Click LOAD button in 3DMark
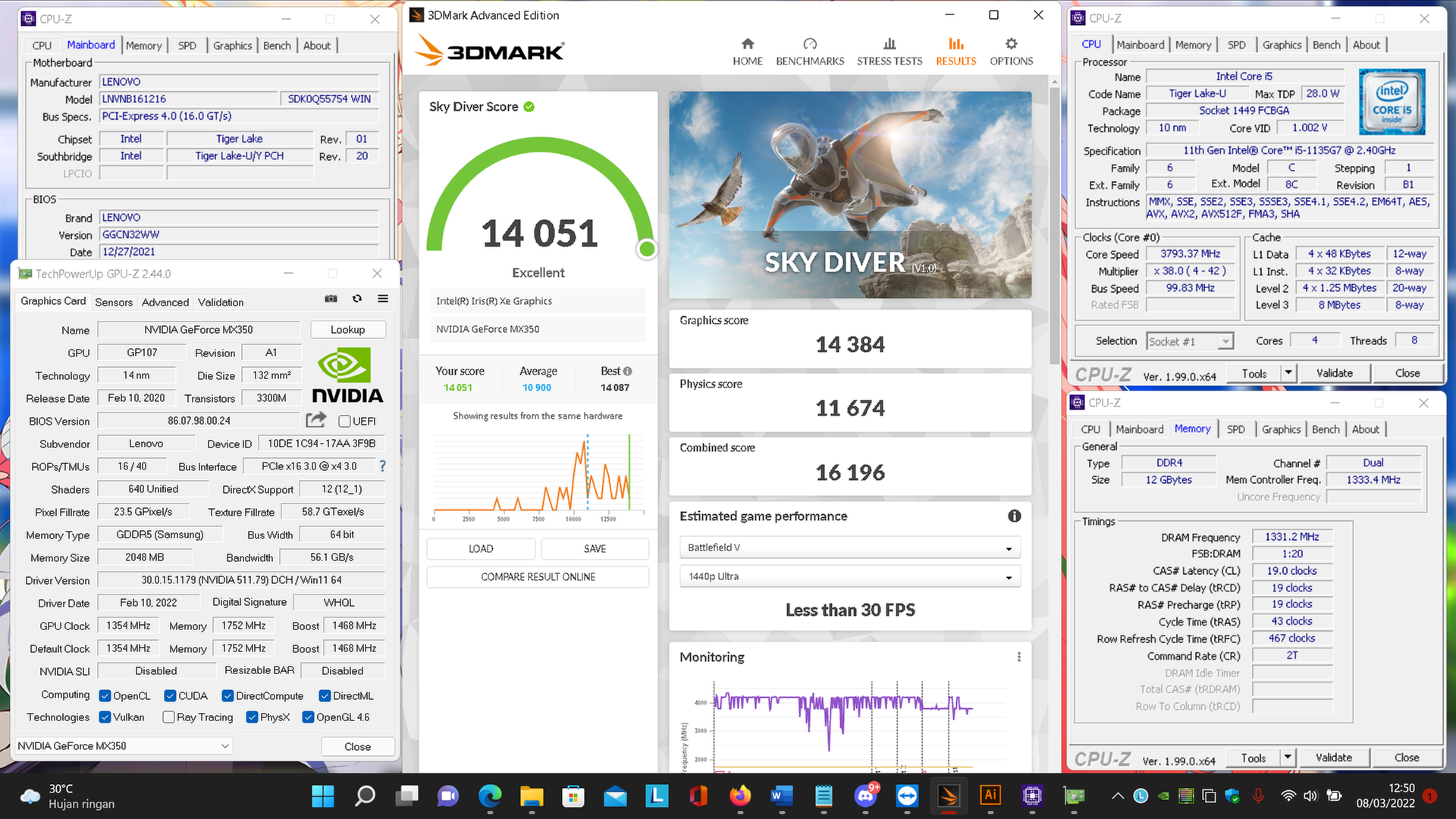Screen dimensions: 1456x819 481,548
